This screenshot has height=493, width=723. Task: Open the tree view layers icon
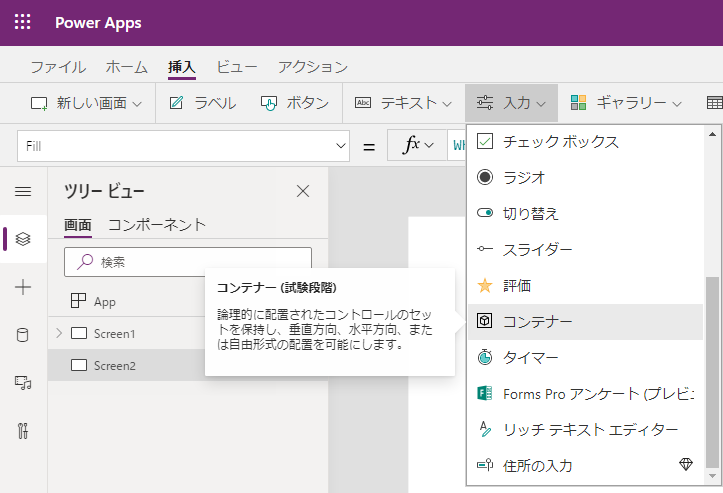[x=23, y=239]
